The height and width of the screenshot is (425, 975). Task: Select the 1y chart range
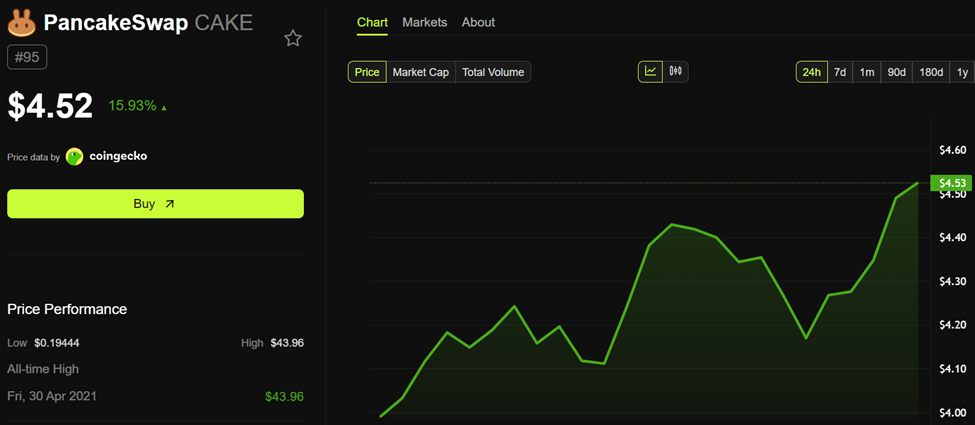(x=962, y=72)
